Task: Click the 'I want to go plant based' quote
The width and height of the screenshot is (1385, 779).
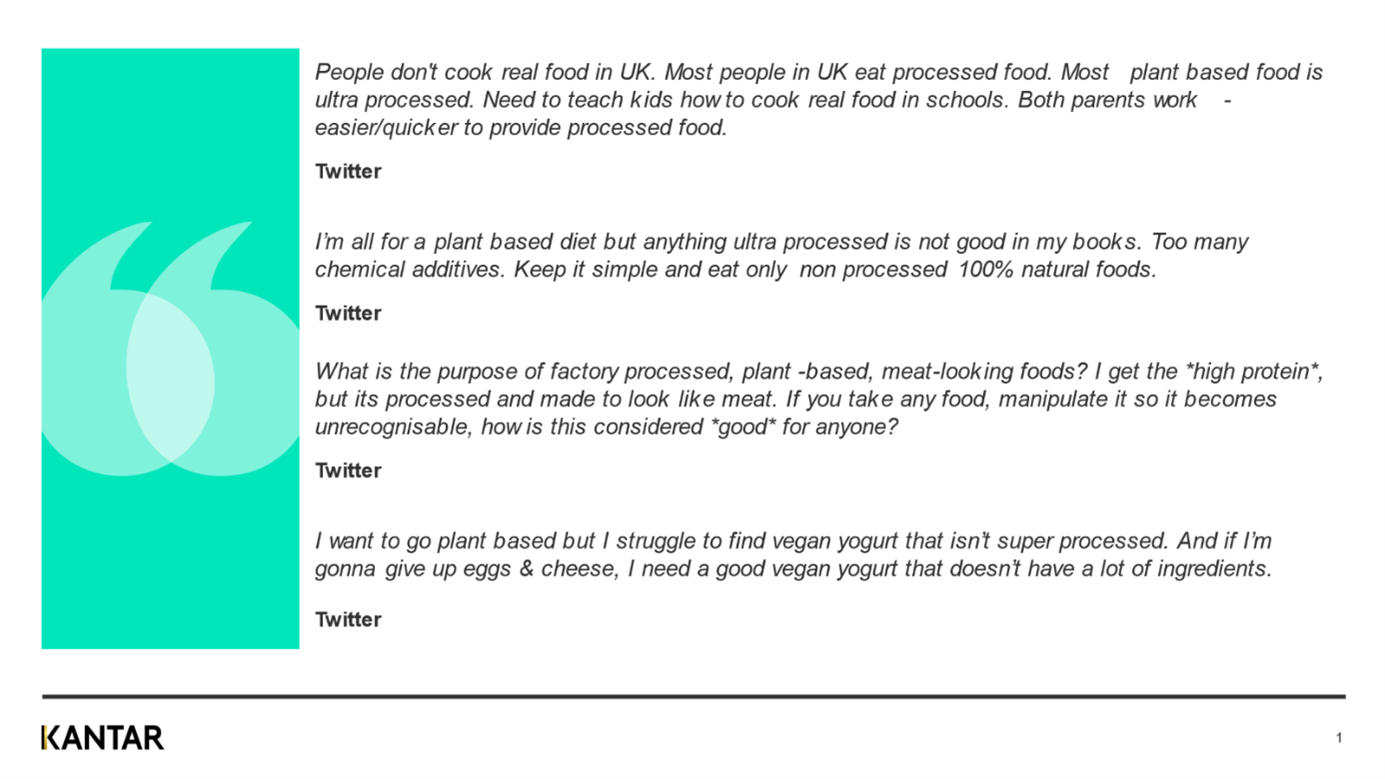Action: tap(792, 555)
